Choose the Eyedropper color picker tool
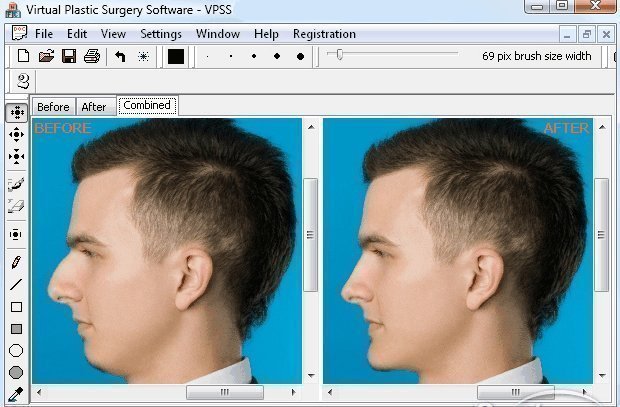 (16, 394)
